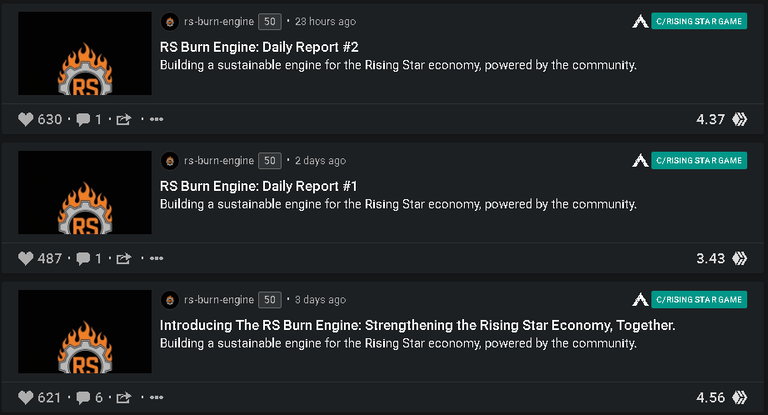Visit rs-burn-engine profile from the Introducing post

point(219,300)
